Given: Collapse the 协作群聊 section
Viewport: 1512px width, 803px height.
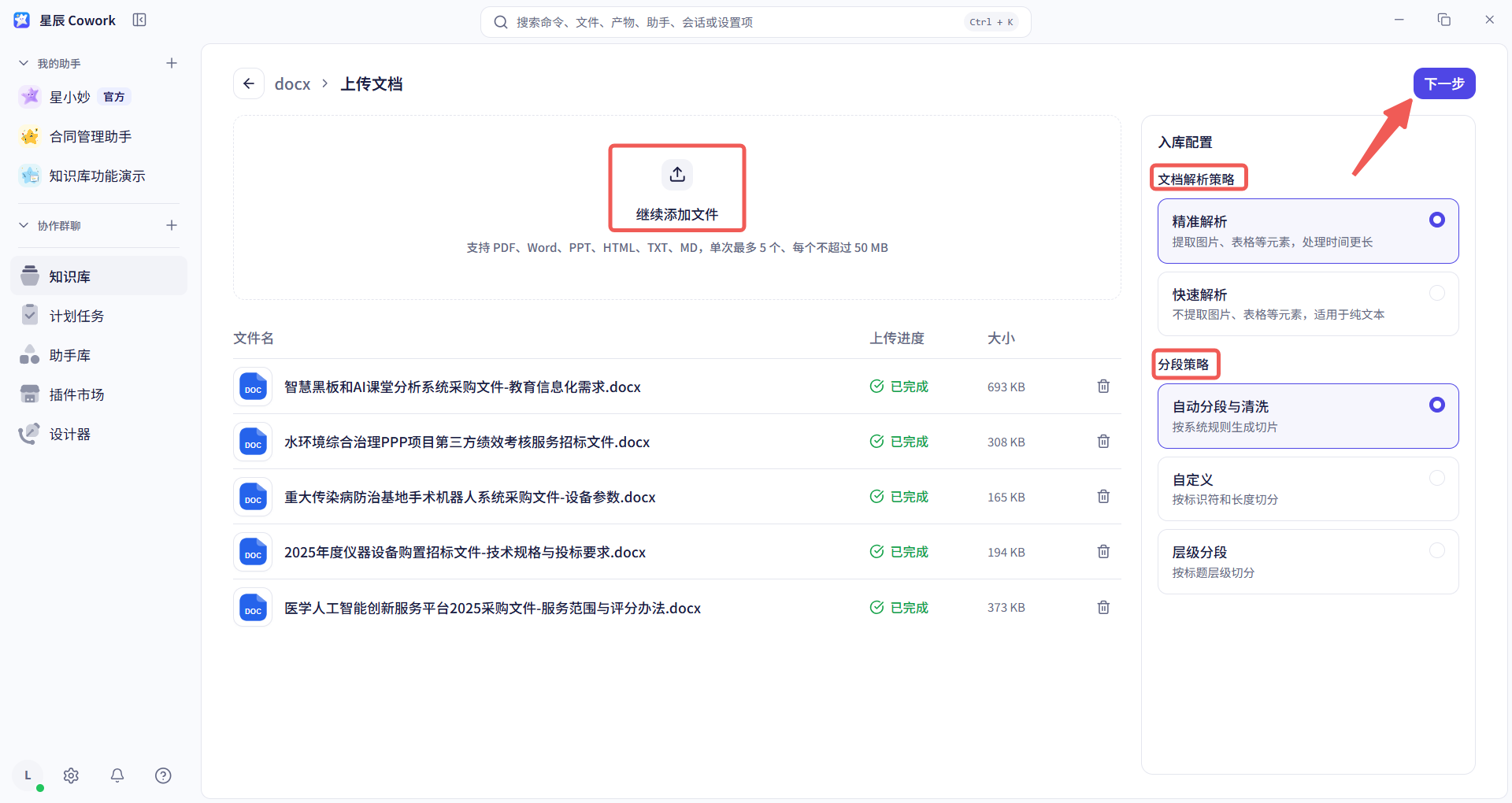Looking at the screenshot, I should click(24, 225).
